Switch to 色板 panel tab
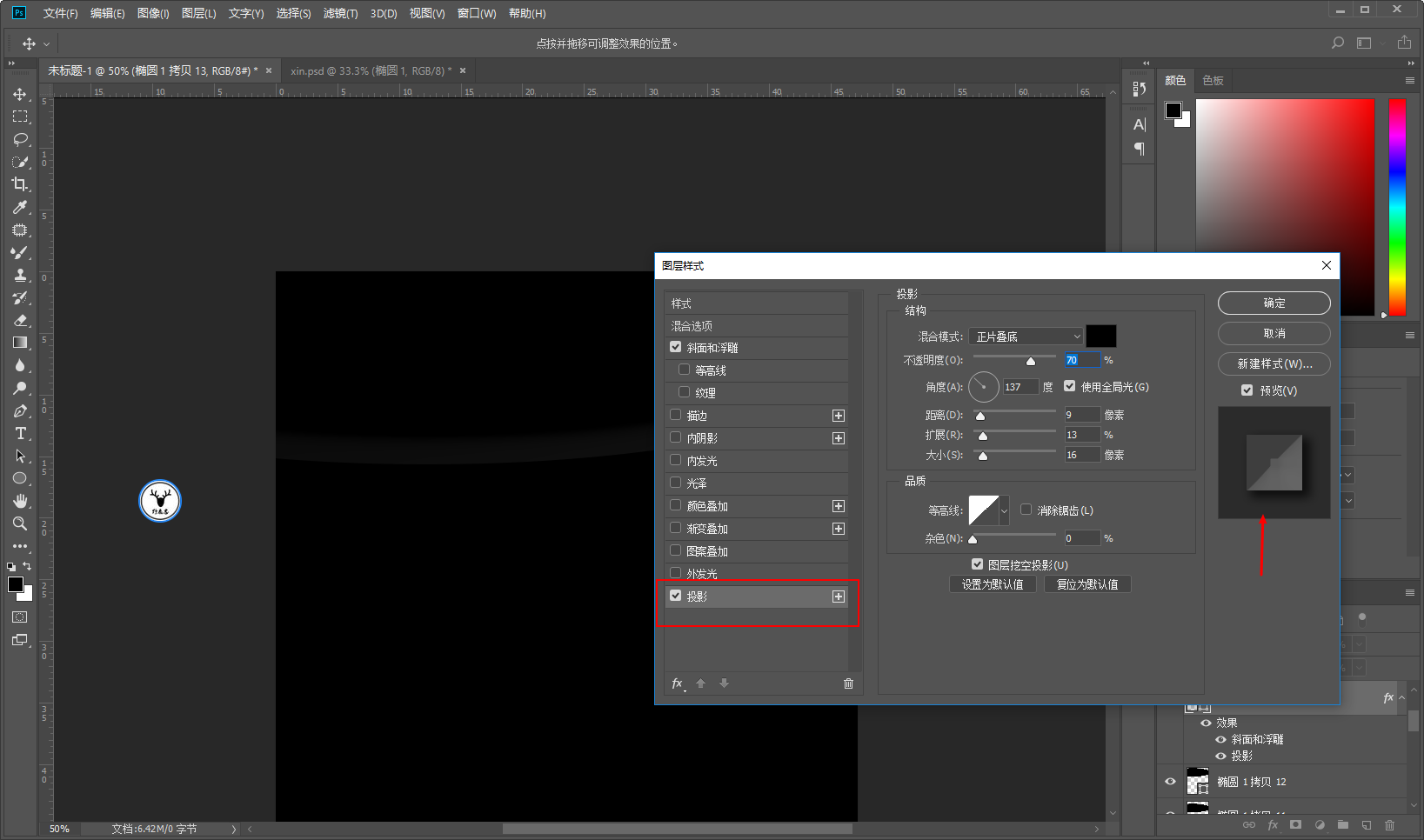This screenshot has height=840, width=1424. click(x=1213, y=80)
